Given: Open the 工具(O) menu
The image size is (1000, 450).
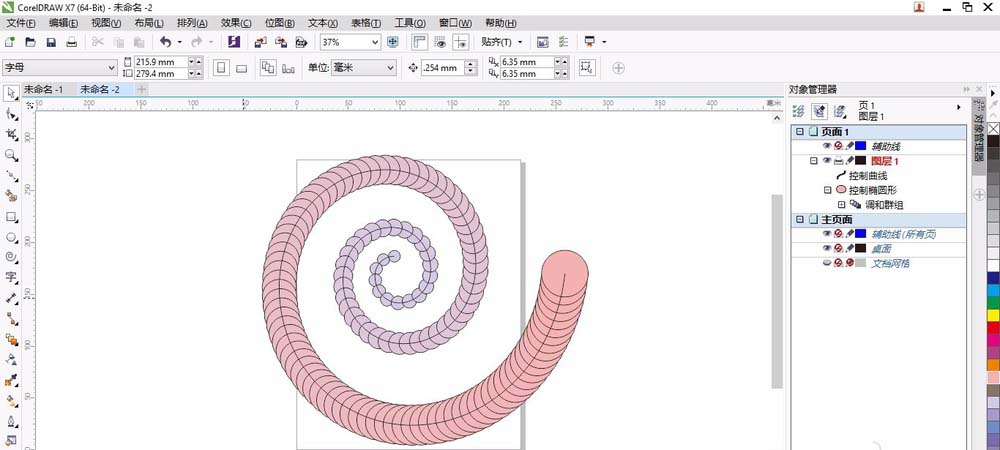Looking at the screenshot, I should click(x=409, y=23).
